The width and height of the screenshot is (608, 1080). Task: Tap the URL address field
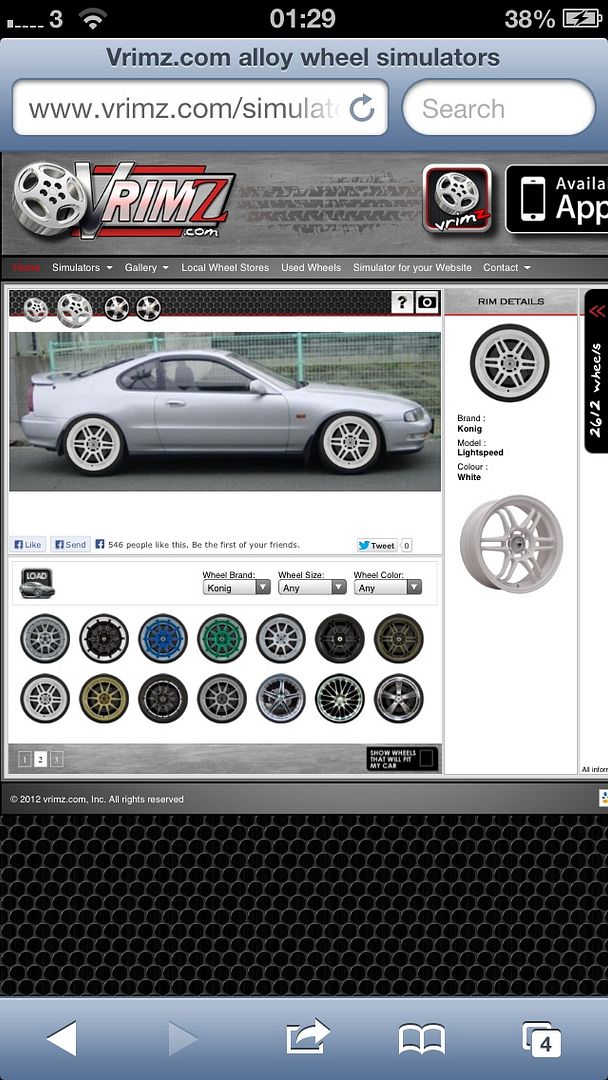pos(200,108)
